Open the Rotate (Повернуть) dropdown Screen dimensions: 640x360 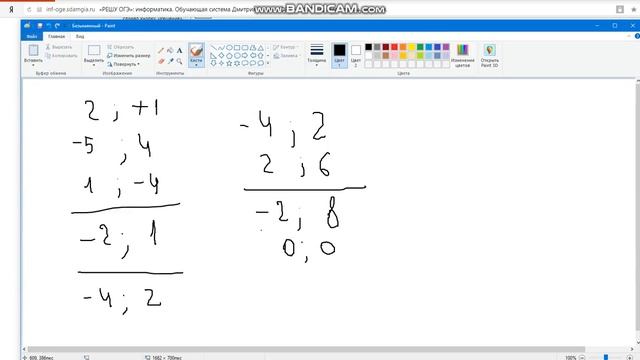pos(123,64)
